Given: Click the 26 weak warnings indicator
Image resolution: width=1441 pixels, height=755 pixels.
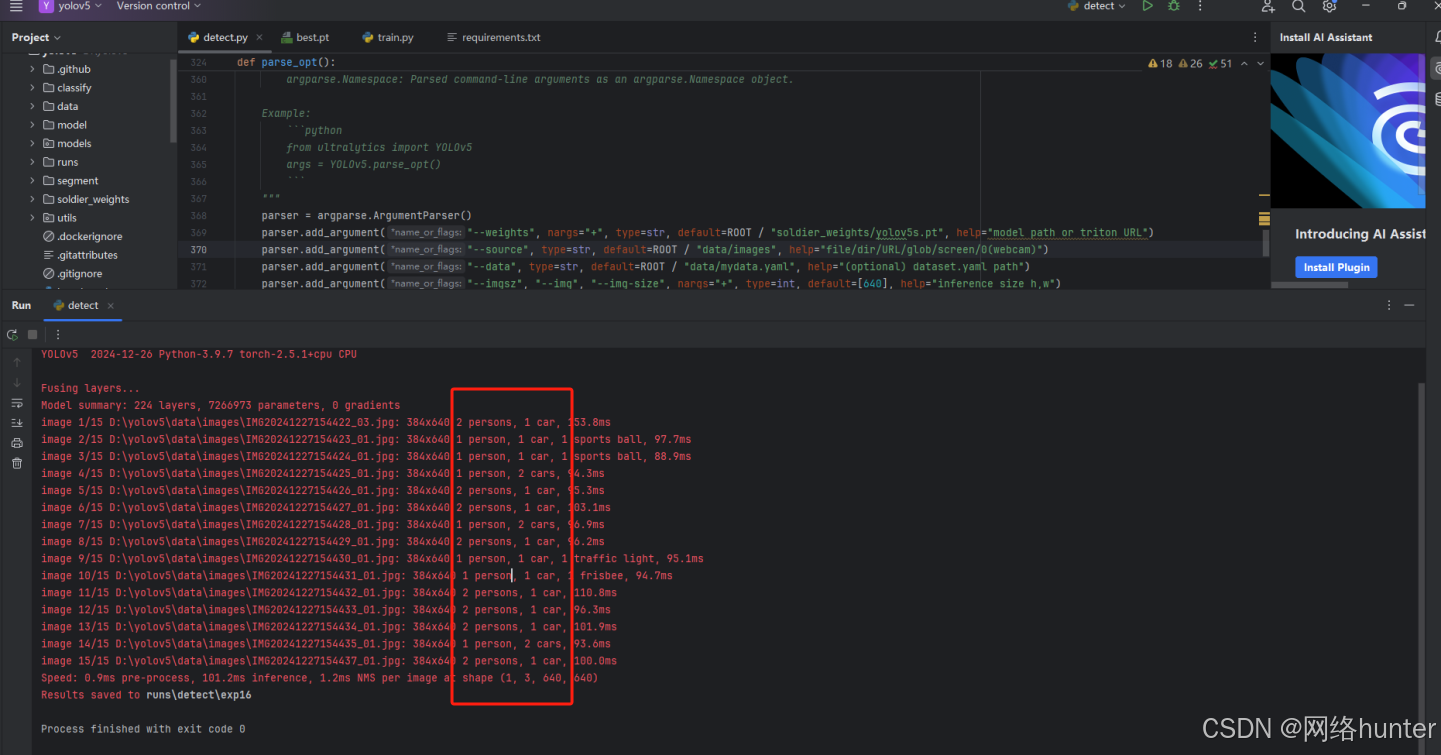Looking at the screenshot, I should pyautogui.click(x=1190, y=63).
